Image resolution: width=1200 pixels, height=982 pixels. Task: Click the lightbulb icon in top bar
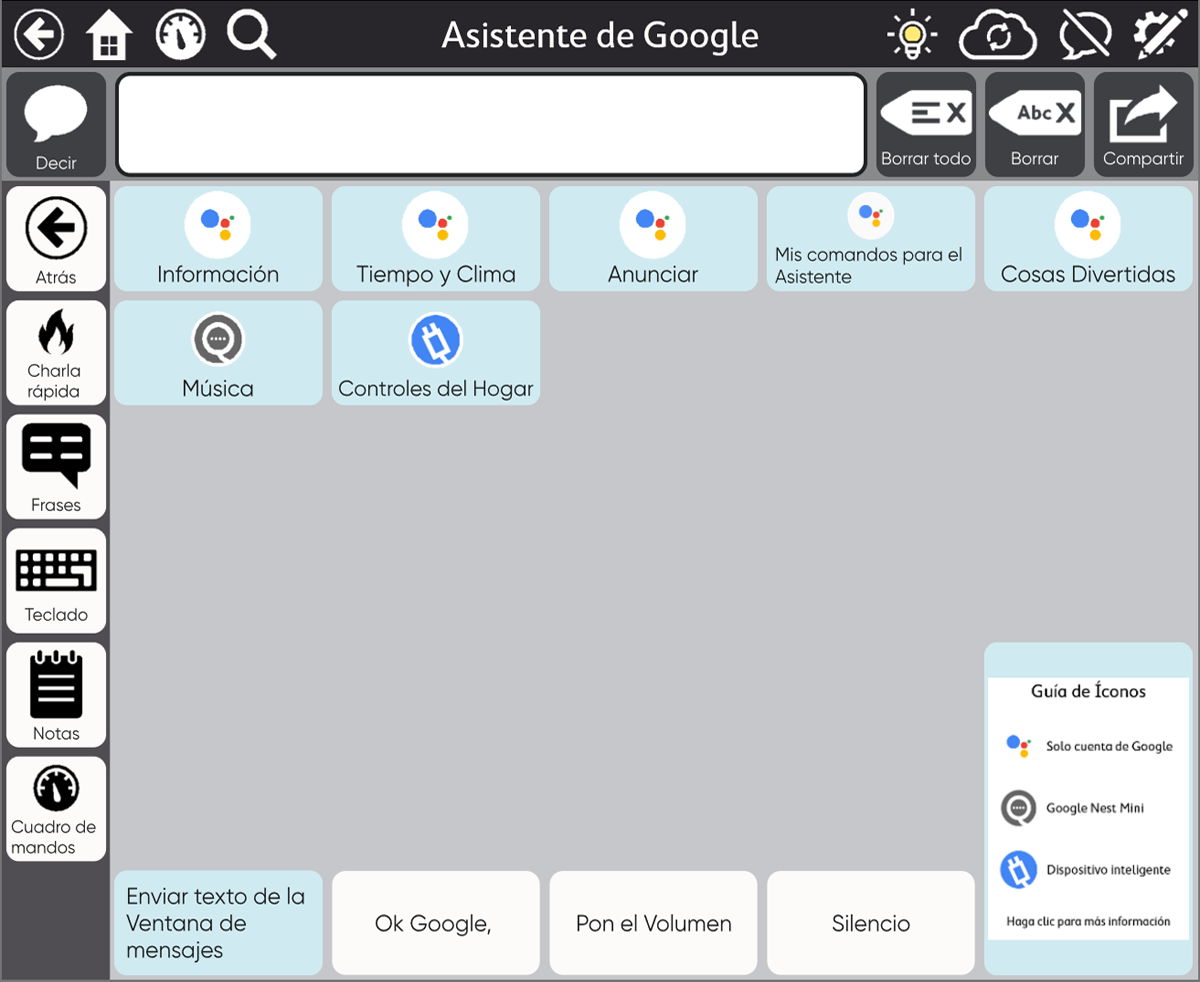coord(911,36)
